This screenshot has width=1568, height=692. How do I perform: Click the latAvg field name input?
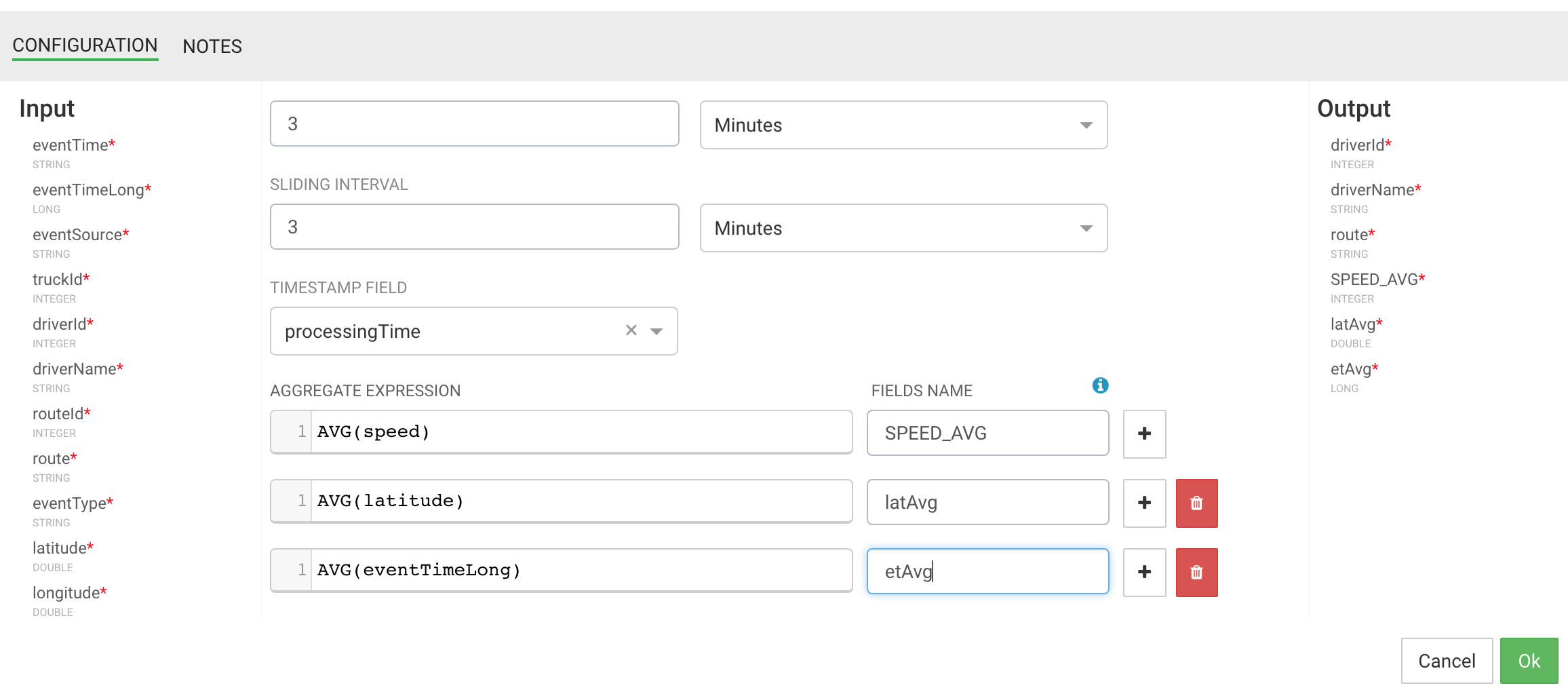(x=987, y=502)
